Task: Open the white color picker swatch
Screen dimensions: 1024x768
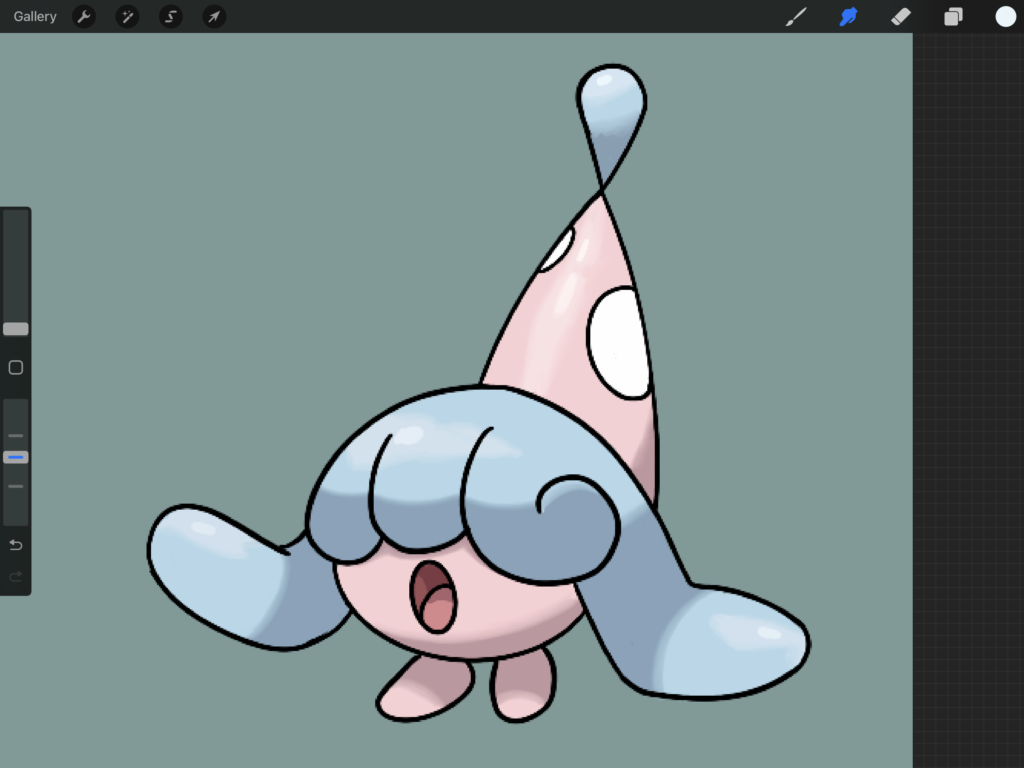Action: (1005, 16)
